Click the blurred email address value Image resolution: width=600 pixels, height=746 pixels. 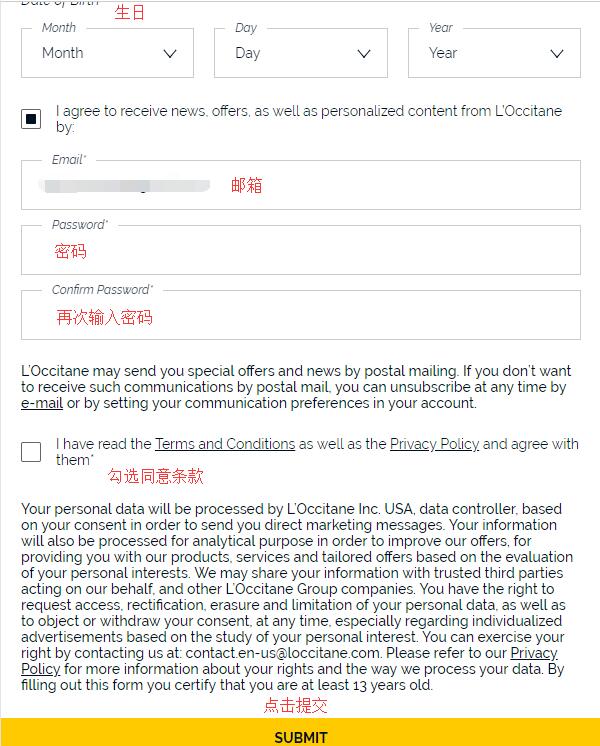click(x=125, y=186)
